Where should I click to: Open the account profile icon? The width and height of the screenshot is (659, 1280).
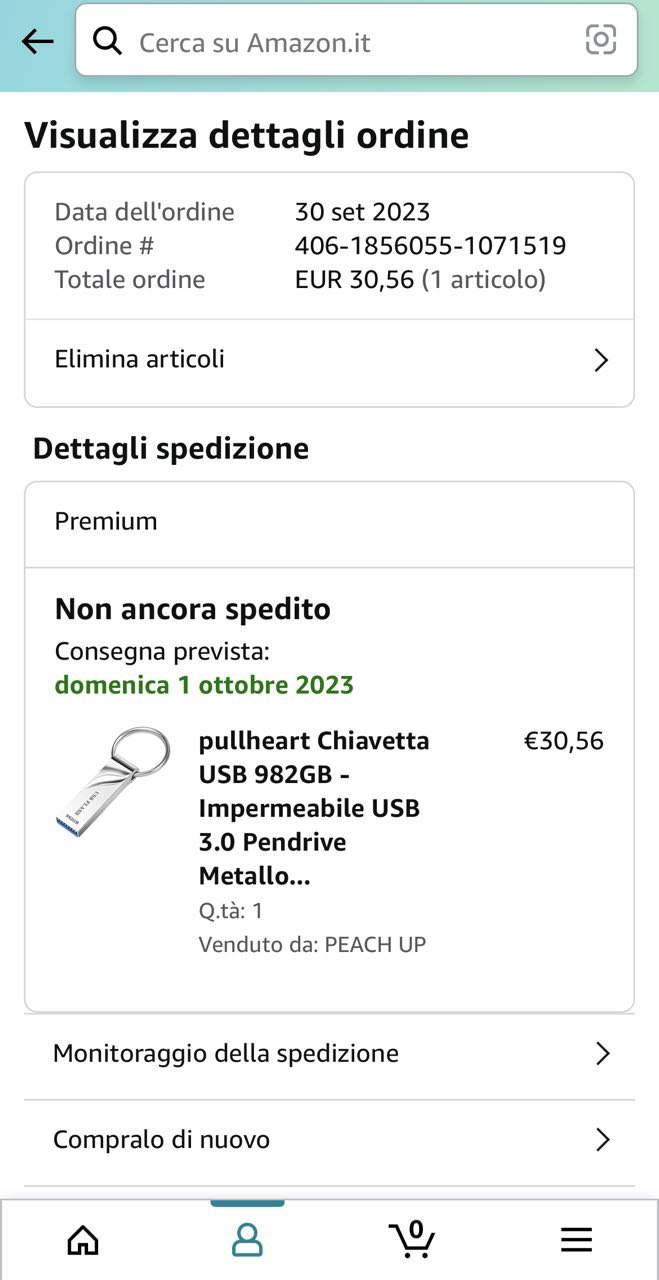pos(247,1240)
